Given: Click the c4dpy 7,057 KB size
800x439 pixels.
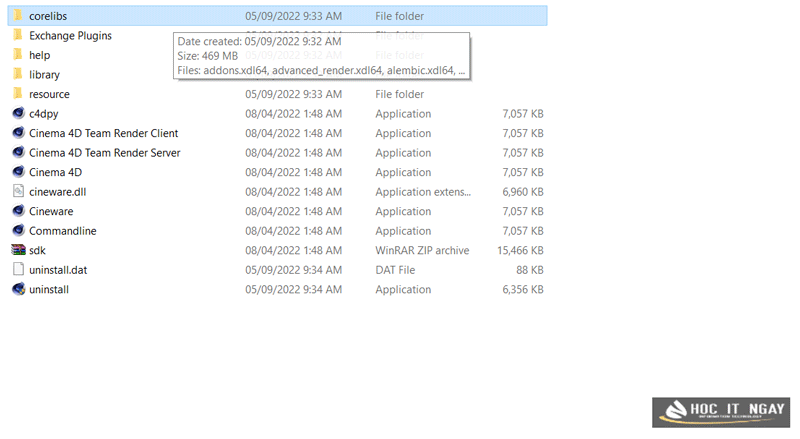Looking at the screenshot, I should pos(523,114).
